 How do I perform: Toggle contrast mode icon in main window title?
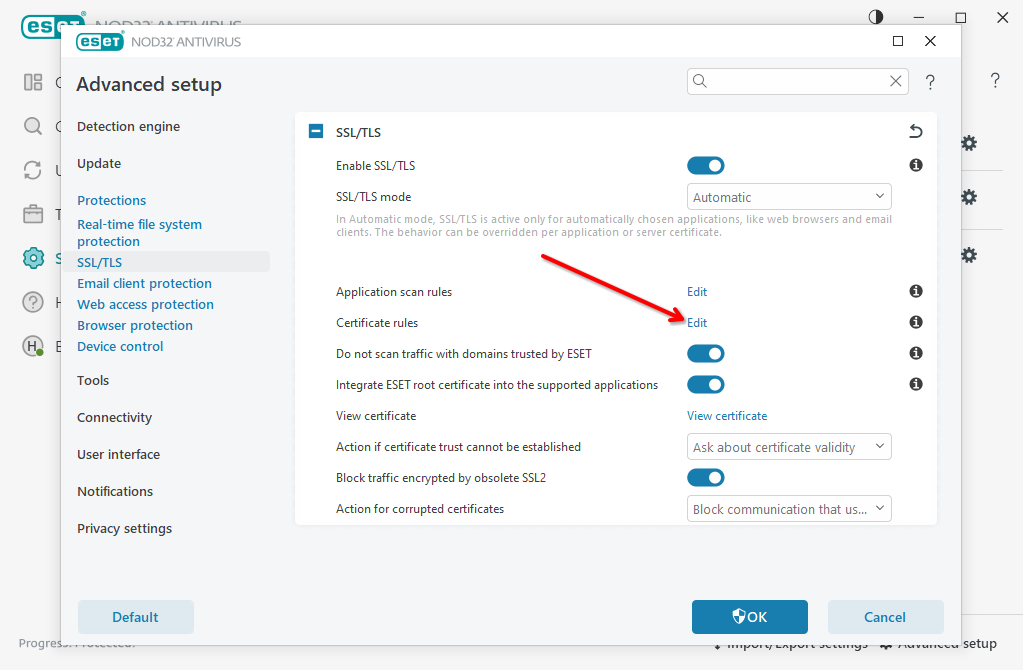coord(876,17)
